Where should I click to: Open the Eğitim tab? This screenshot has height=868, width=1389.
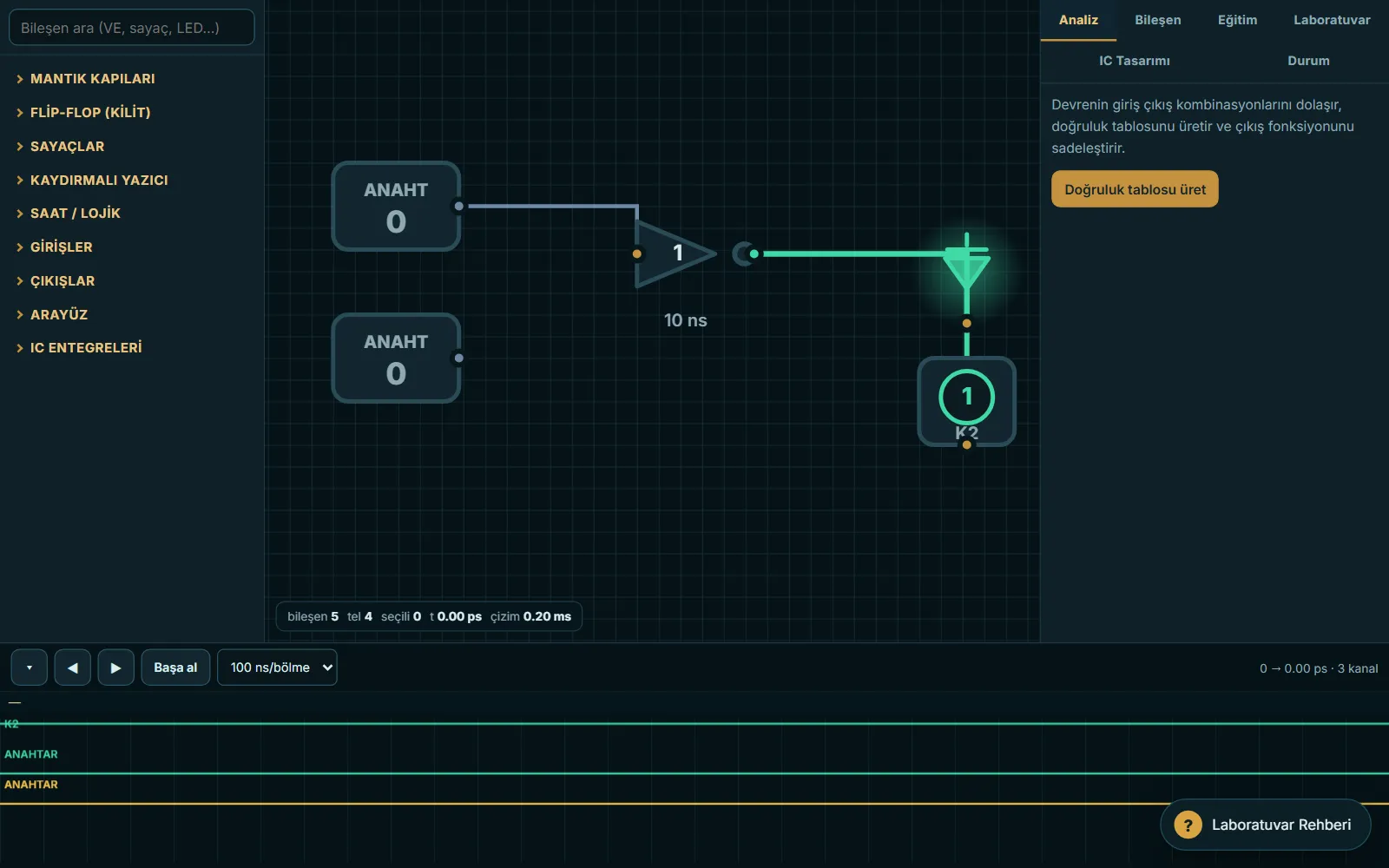tap(1237, 20)
